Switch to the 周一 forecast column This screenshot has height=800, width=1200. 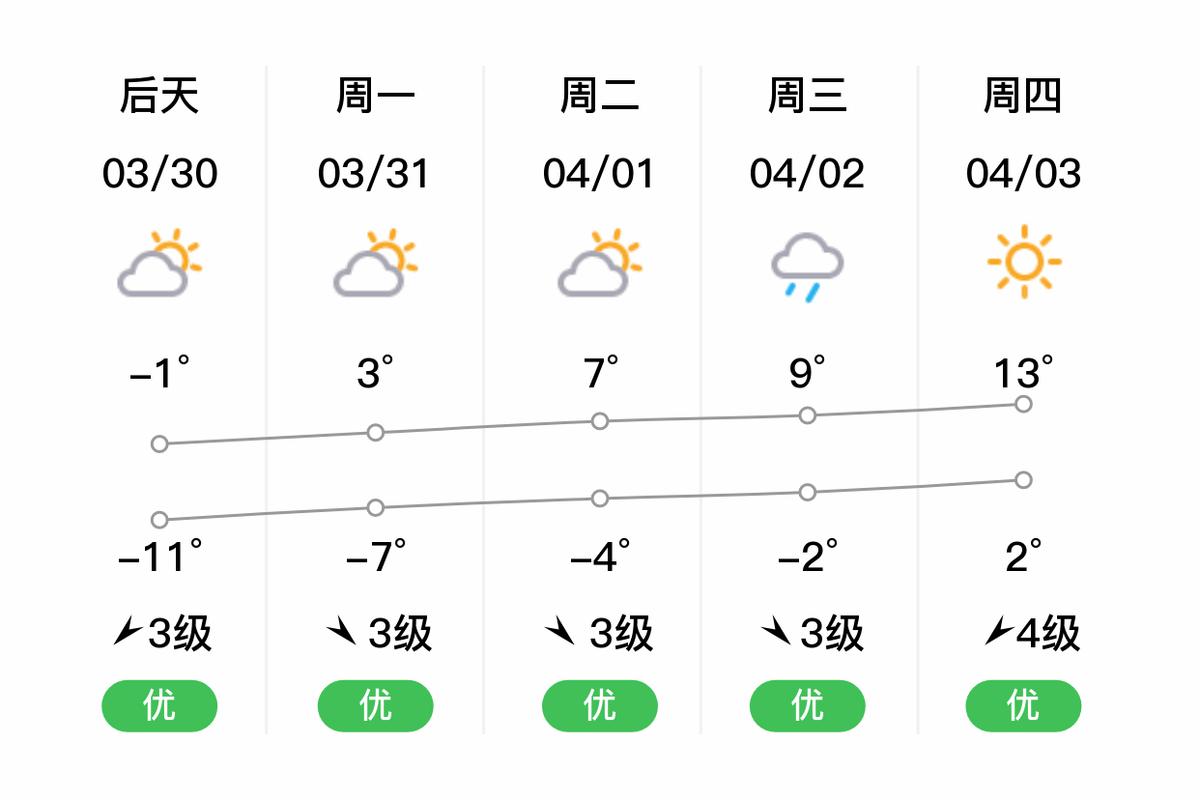tap(374, 95)
